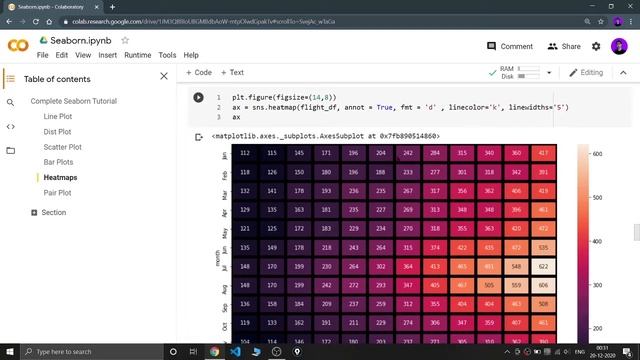Screen dimensions: 640x360
Task: Open the View menu
Action: (x=83, y=55)
